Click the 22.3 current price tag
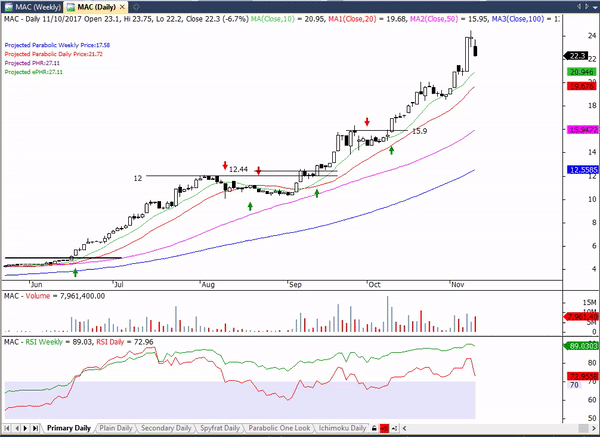The image size is (600, 437). [x=576, y=56]
